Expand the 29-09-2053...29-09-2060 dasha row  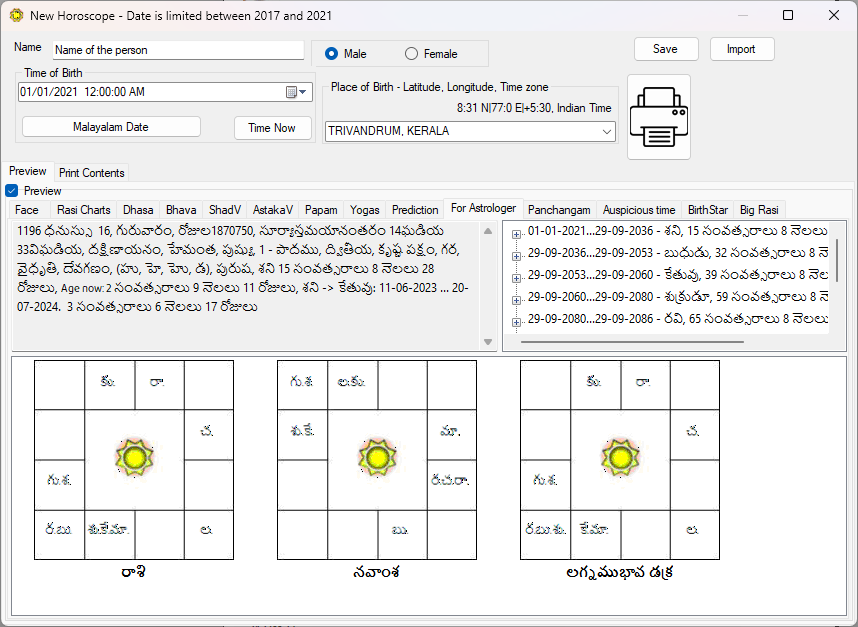point(516,278)
